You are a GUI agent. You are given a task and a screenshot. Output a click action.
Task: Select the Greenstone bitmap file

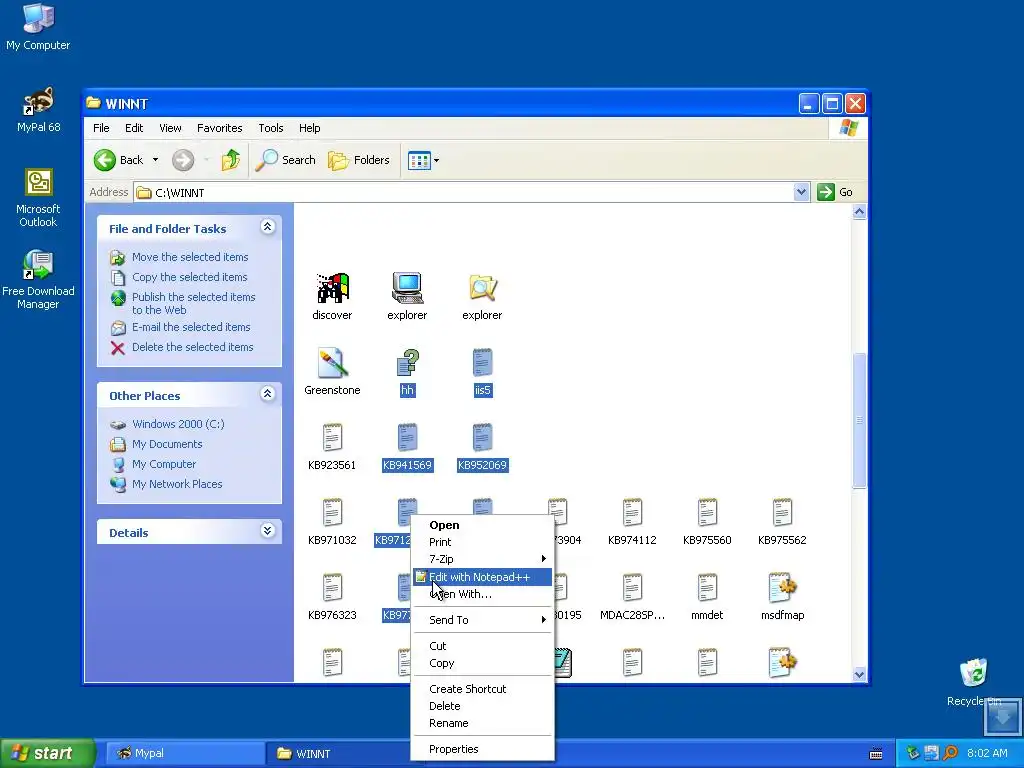click(332, 363)
